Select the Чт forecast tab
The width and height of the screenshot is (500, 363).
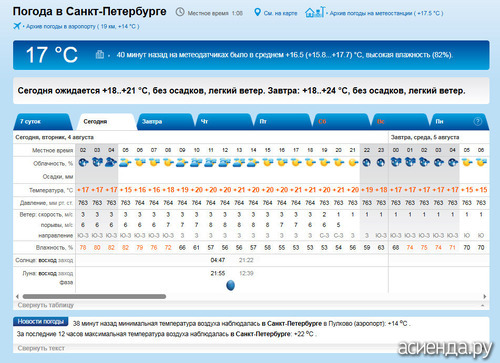point(224,121)
